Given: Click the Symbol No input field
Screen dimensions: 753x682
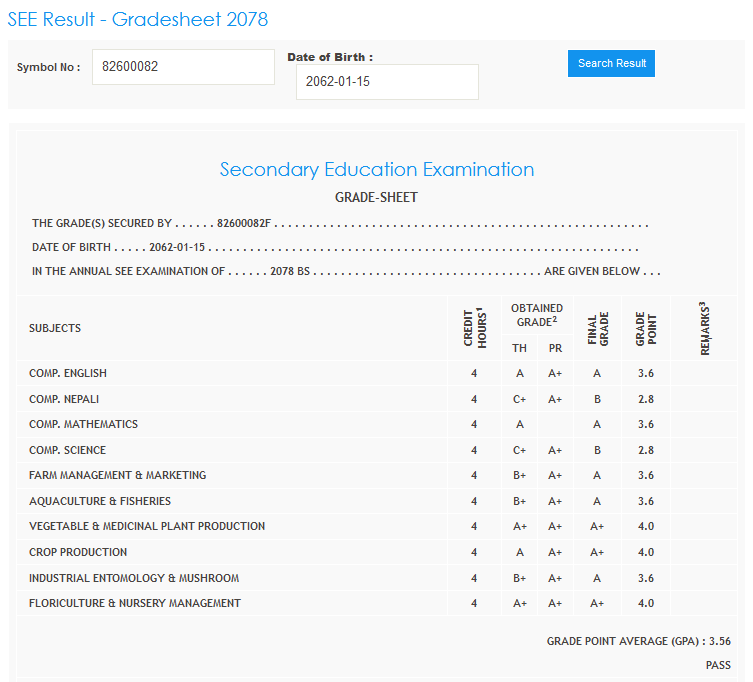Looking at the screenshot, I should pyautogui.click(x=183, y=67).
